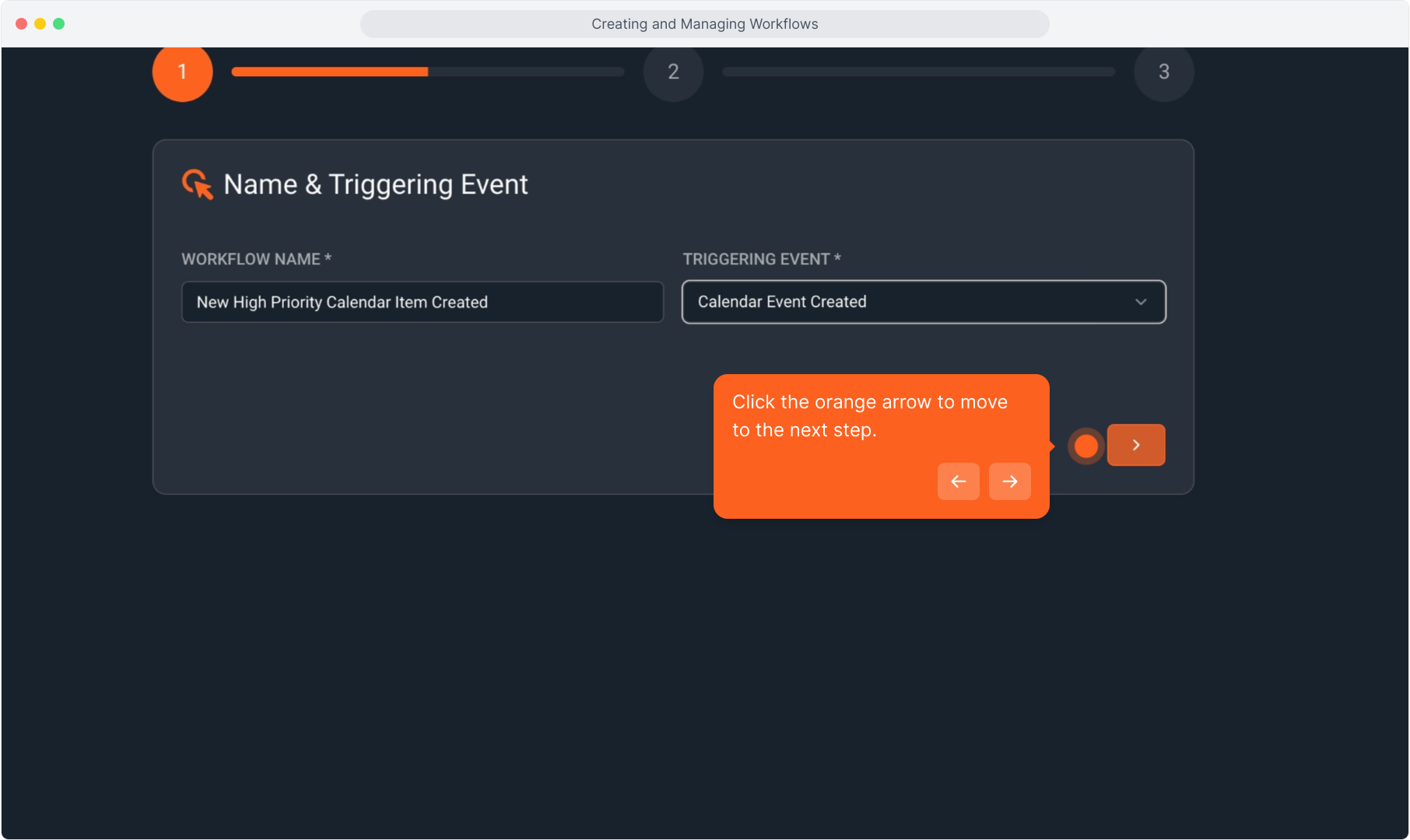Jump to step 2 in the stepper
The image size is (1410, 840).
pos(673,72)
